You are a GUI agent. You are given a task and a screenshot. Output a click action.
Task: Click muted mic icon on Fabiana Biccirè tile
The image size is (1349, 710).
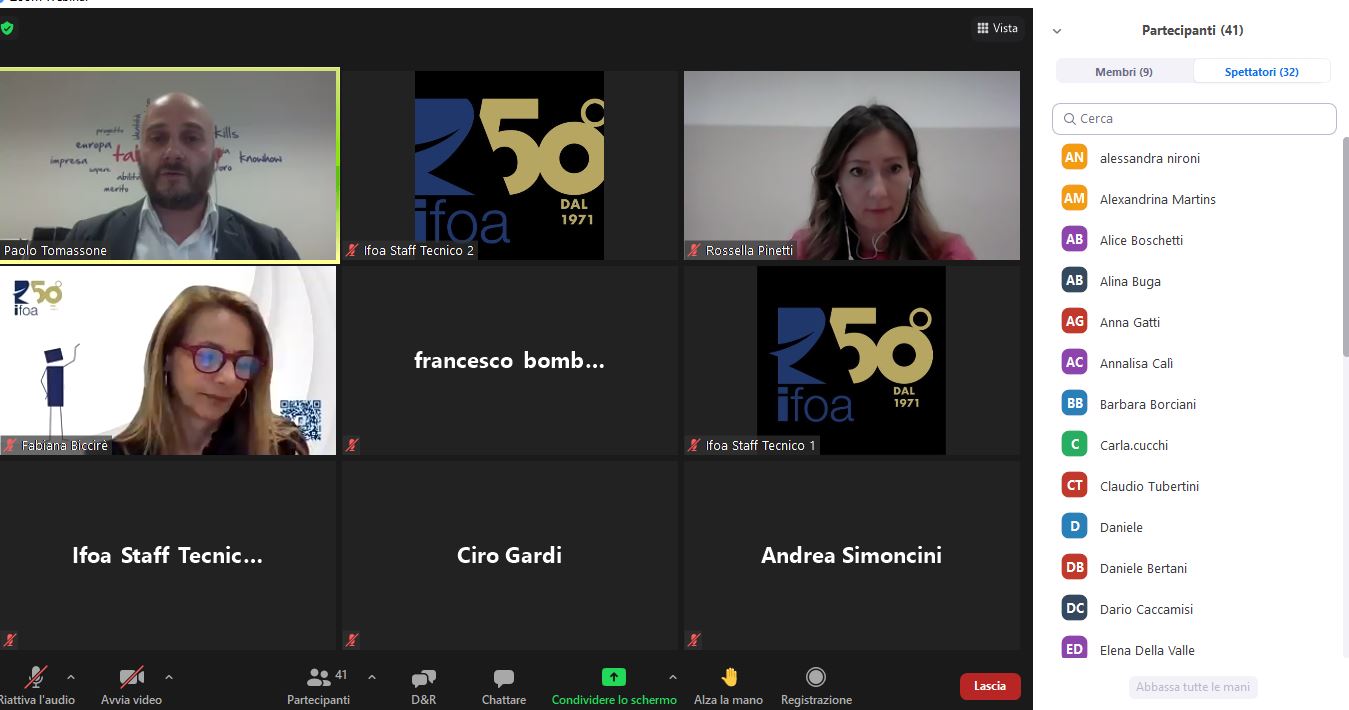[x=10, y=445]
